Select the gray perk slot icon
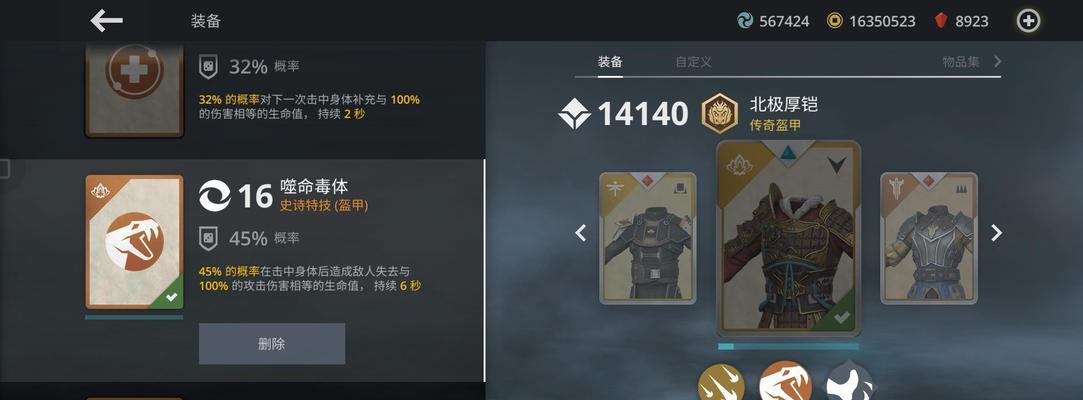This screenshot has width=1083, height=400. pos(850,383)
